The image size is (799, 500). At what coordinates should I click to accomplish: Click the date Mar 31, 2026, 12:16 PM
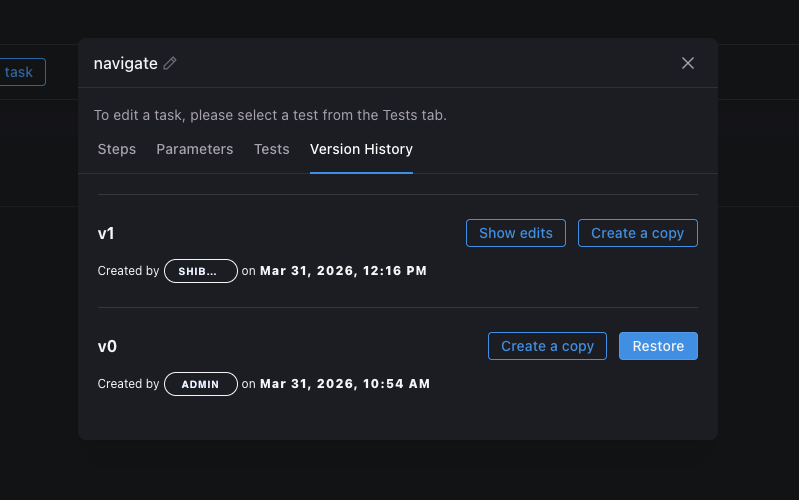343,271
